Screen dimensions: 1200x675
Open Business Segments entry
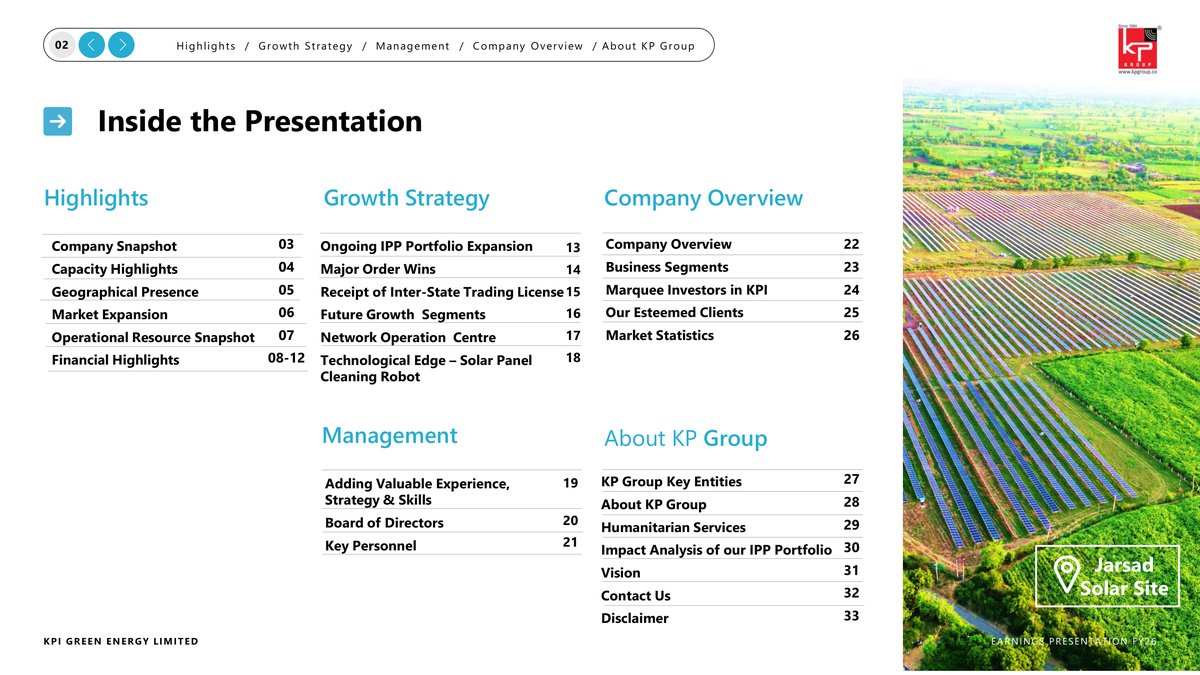(667, 267)
